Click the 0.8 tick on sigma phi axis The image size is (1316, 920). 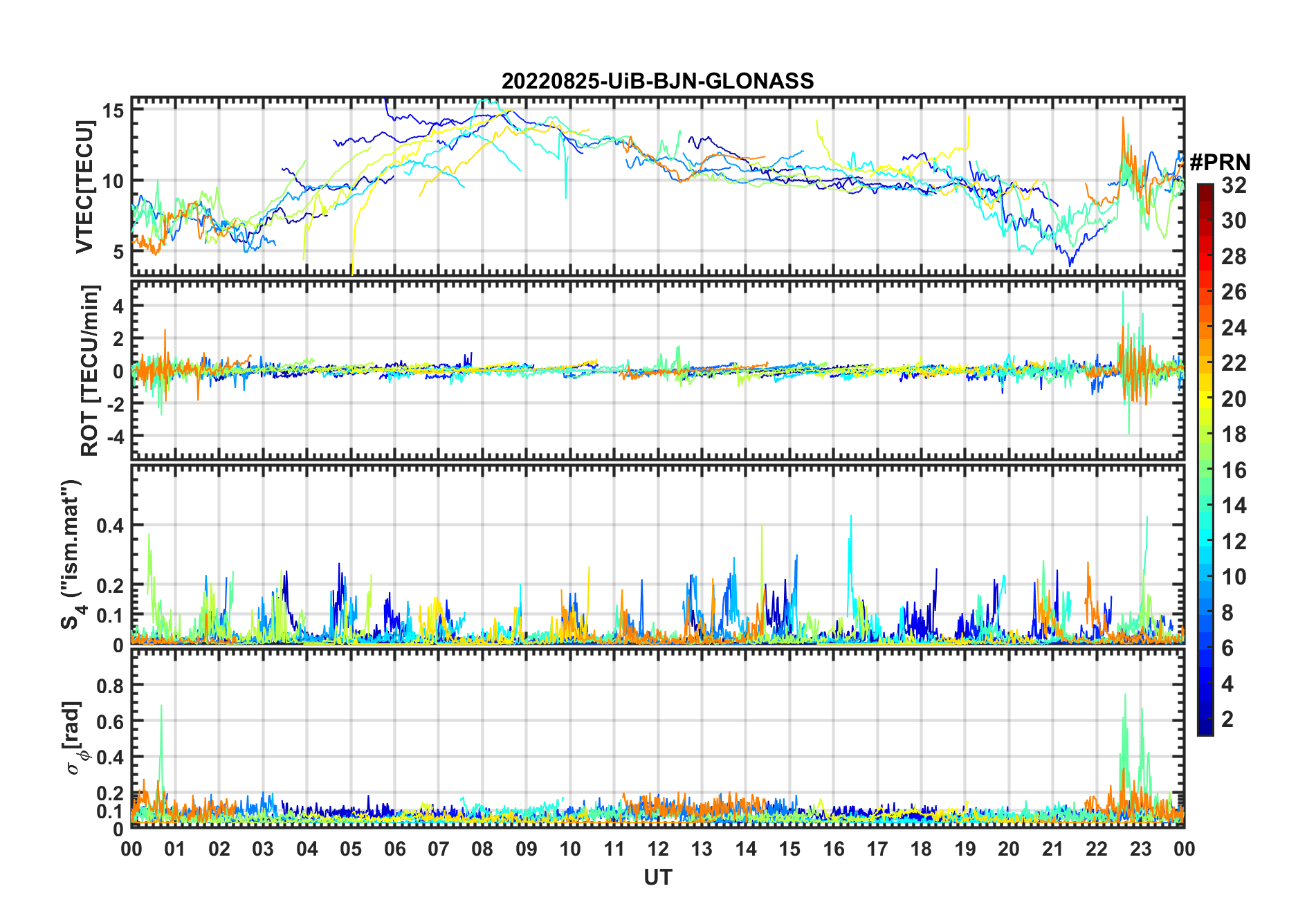tap(110, 686)
